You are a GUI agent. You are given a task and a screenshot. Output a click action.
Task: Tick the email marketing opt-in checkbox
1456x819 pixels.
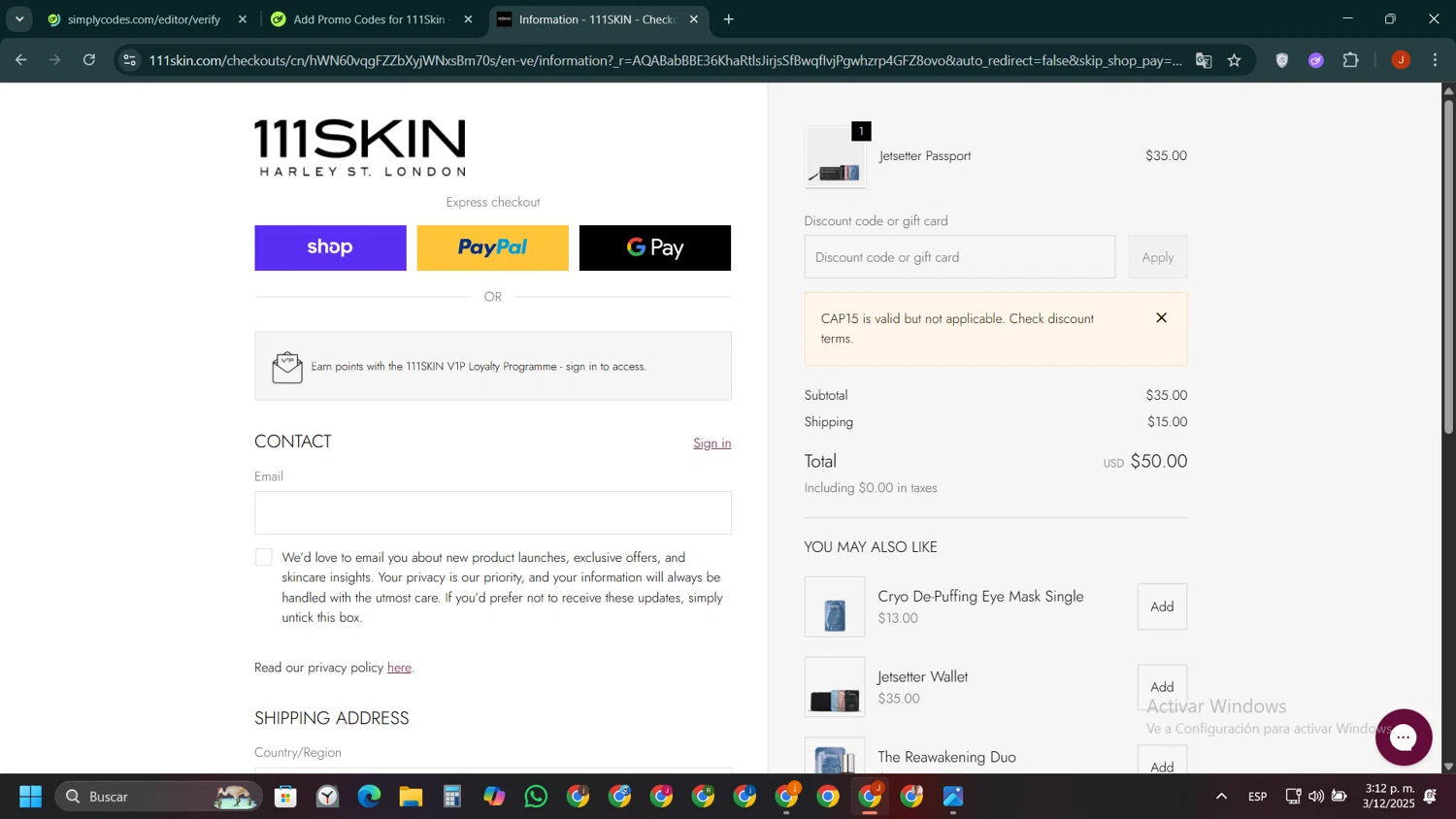pyautogui.click(x=264, y=557)
